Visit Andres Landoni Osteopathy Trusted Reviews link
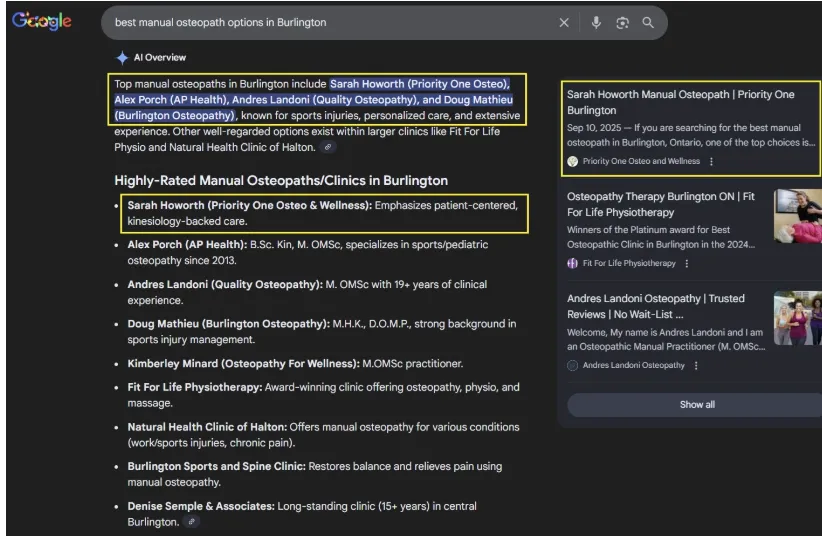This screenshot has height=536, width=822. click(x=655, y=306)
